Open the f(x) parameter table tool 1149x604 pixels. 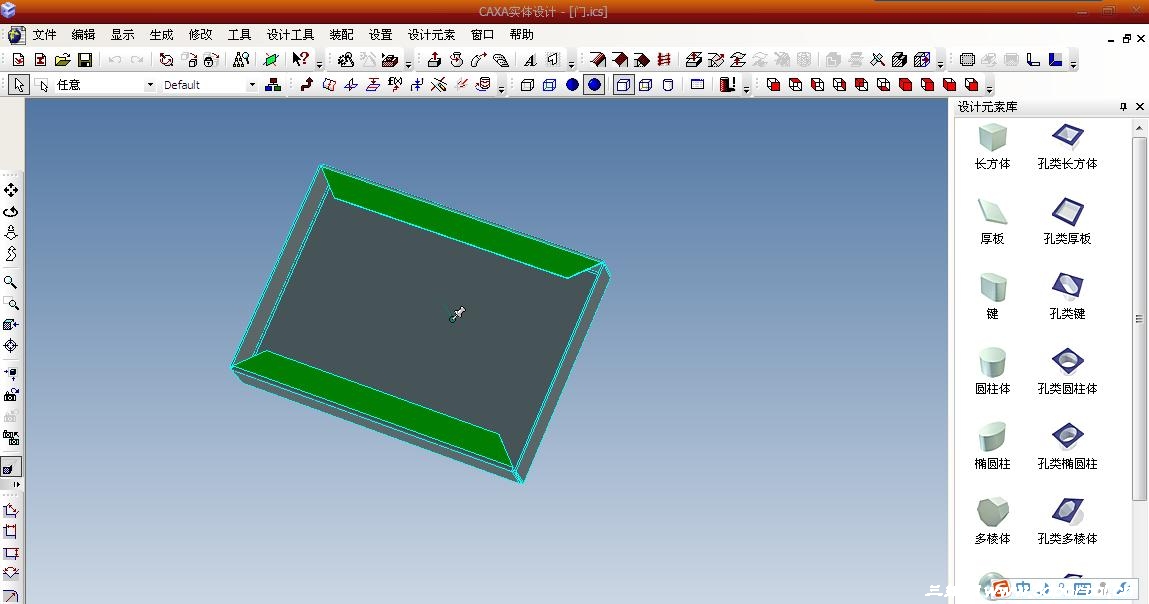click(x=395, y=85)
